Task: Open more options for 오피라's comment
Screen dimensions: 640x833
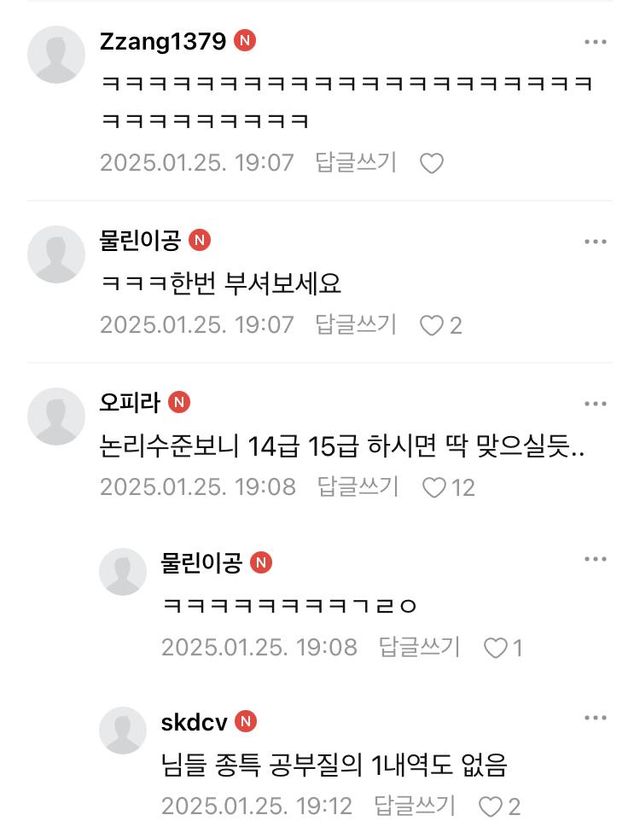Action: click(595, 404)
